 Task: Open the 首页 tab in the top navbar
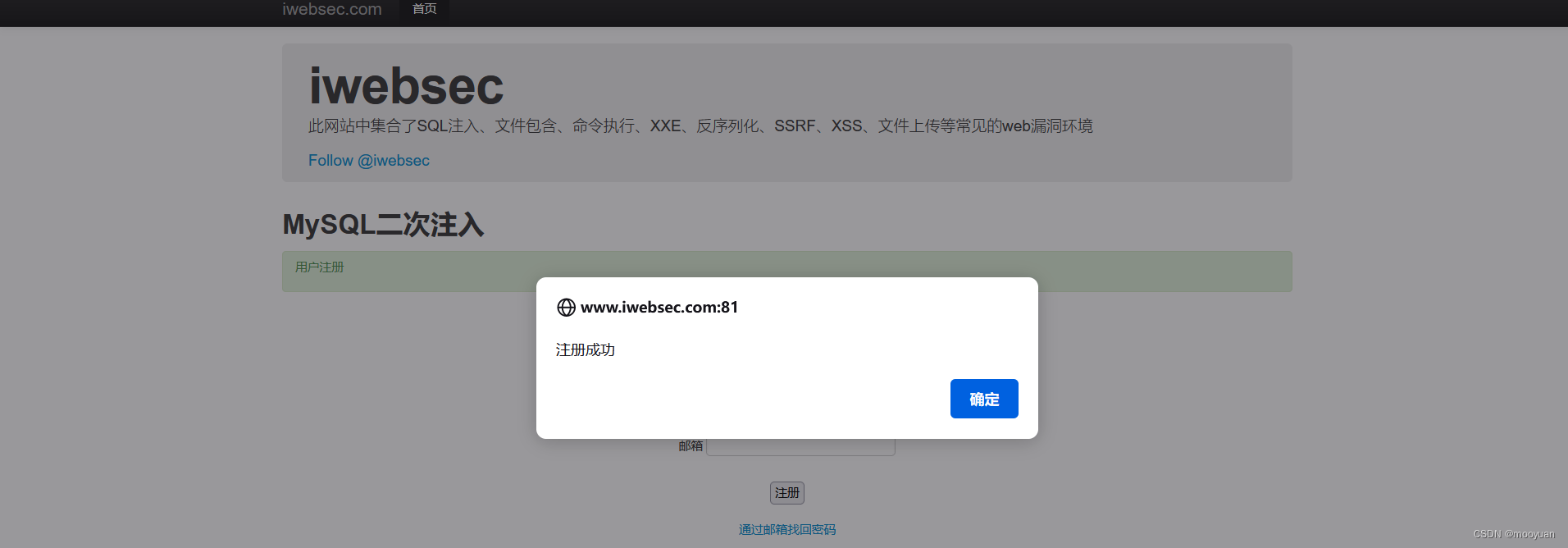coord(424,9)
